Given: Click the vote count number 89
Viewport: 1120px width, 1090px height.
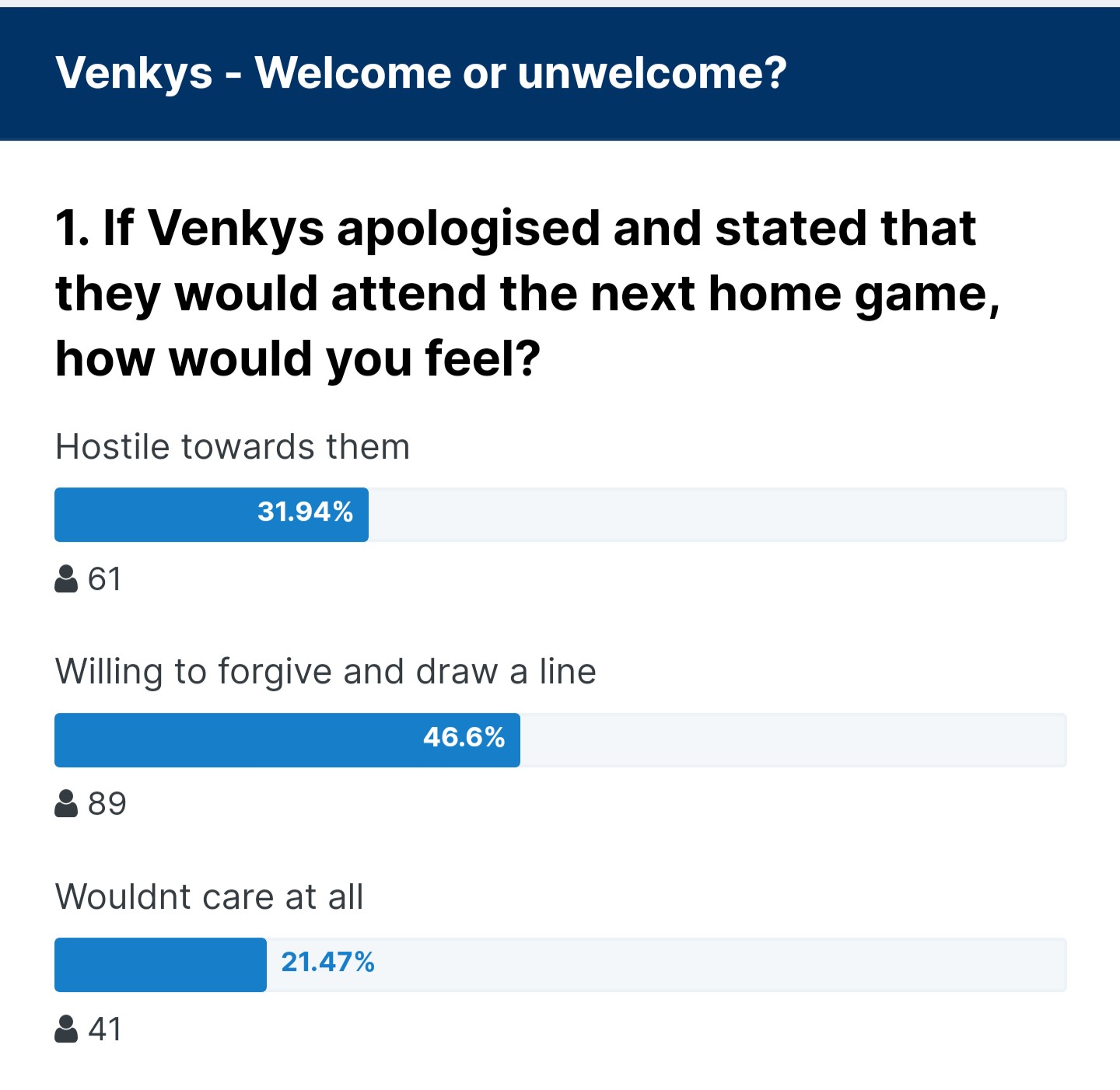Looking at the screenshot, I should [x=107, y=804].
